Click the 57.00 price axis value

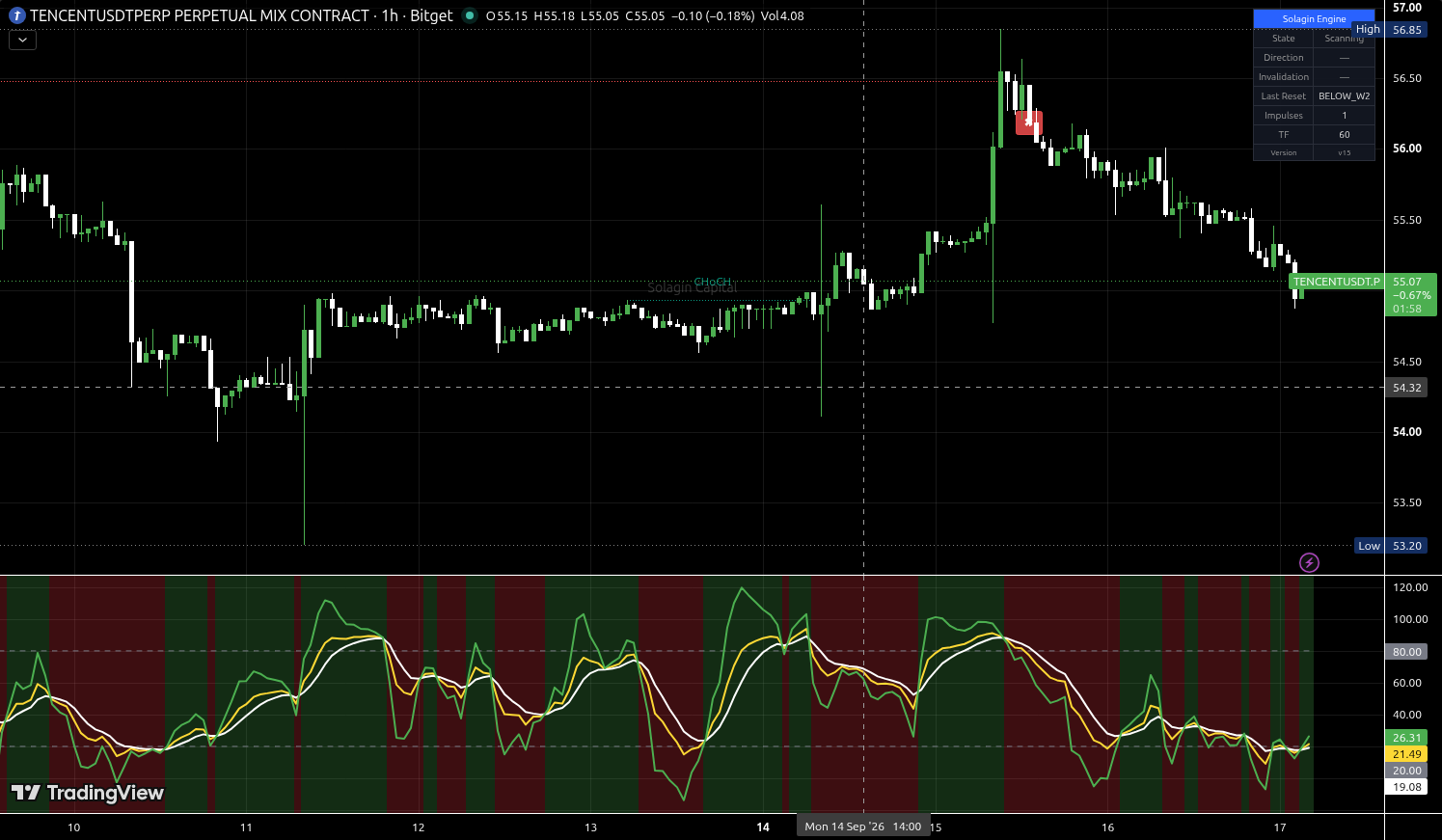tap(1407, 8)
